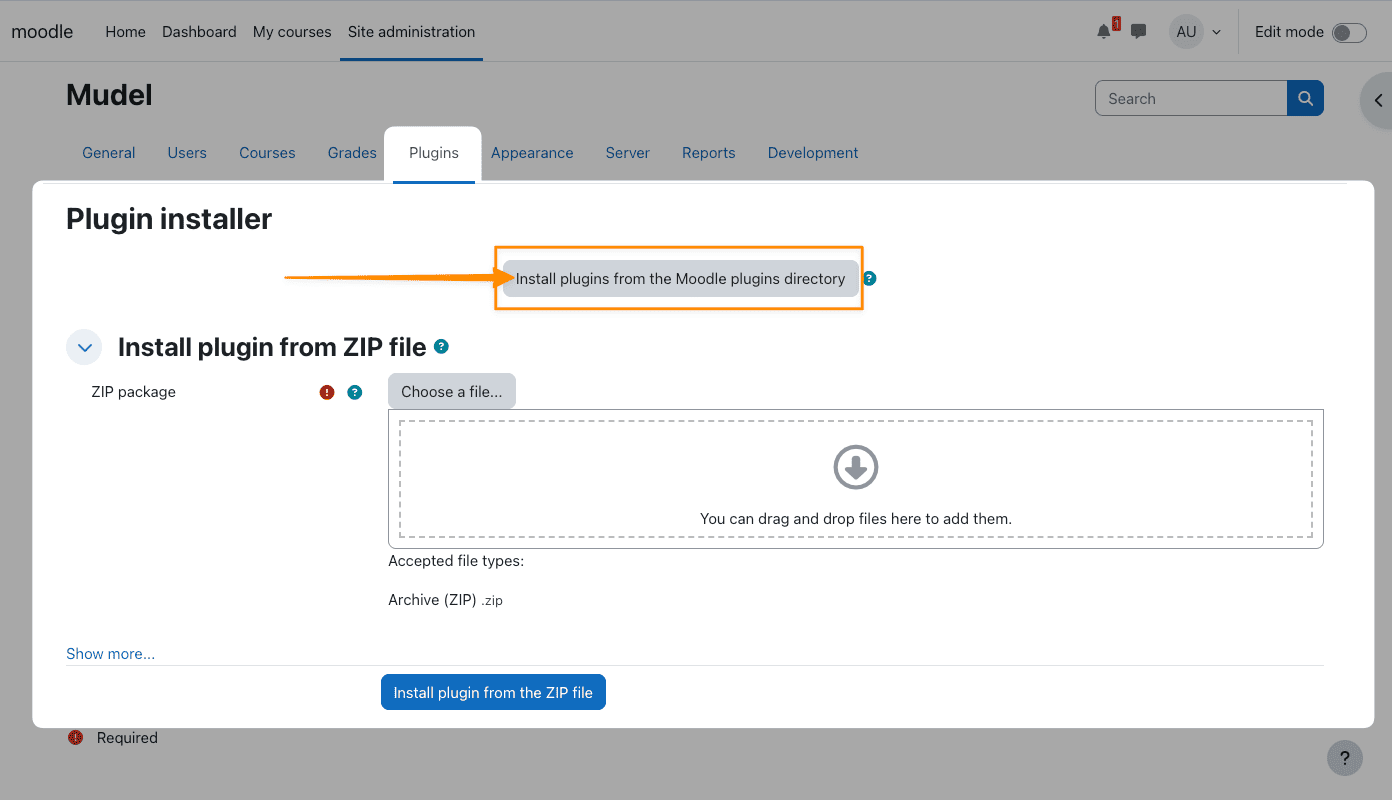This screenshot has width=1392, height=800.
Task: Open the messaging chat bubble icon
Action: [x=1138, y=32]
